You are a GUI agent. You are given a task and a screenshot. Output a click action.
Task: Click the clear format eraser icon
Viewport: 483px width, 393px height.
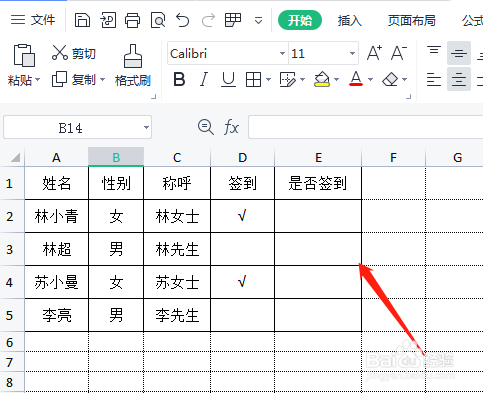tap(390, 80)
